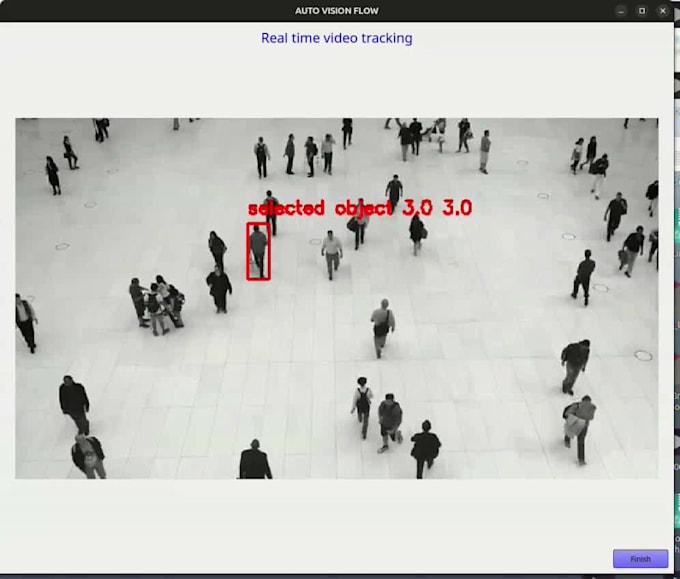Maximize the AUTO VISION FLOW window

pyautogui.click(x=642, y=11)
